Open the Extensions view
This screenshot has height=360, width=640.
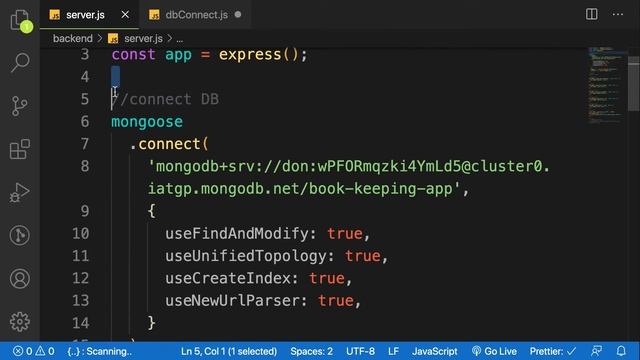20,149
